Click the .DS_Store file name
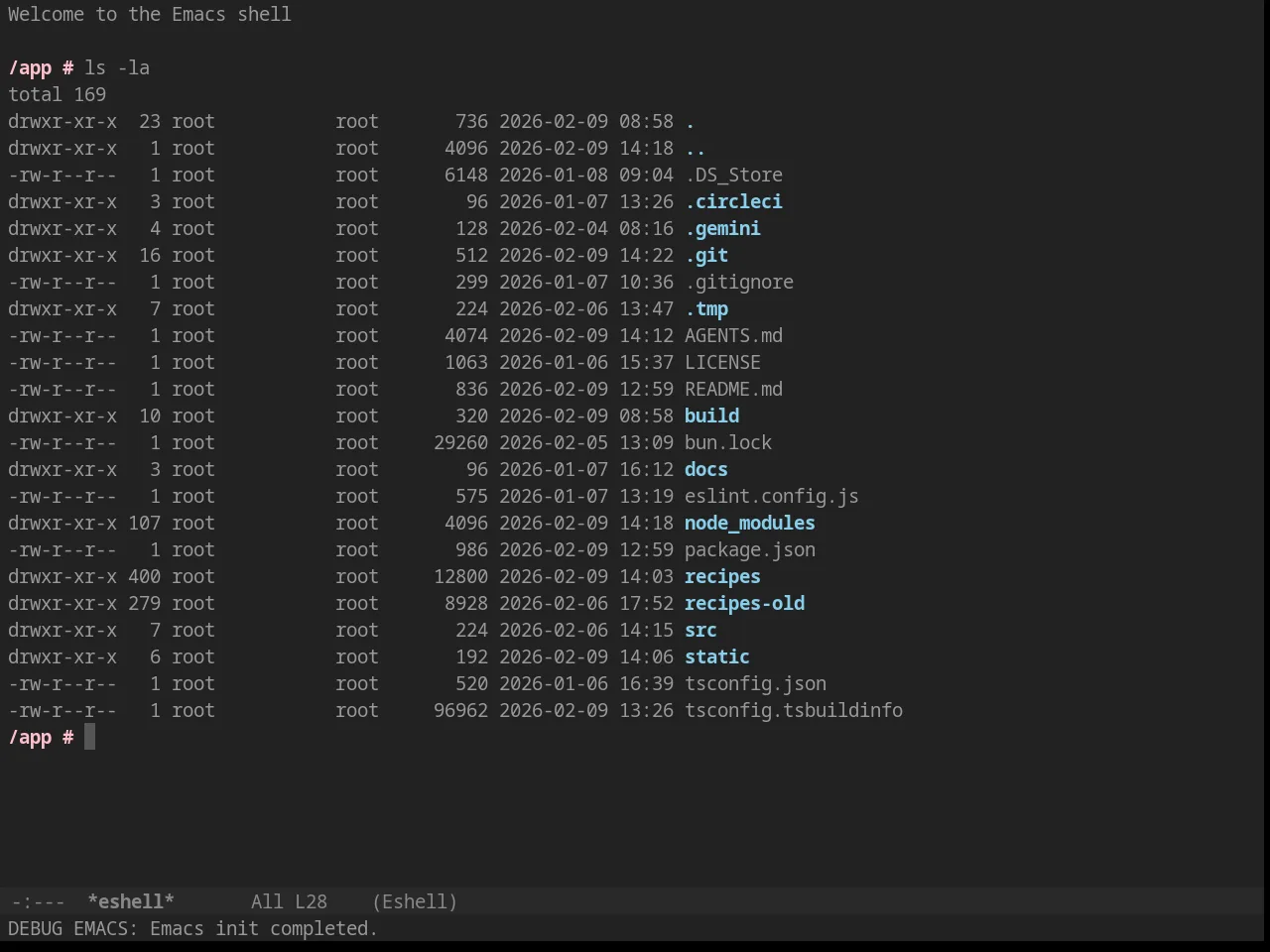Image resolution: width=1270 pixels, height=952 pixels. click(733, 175)
